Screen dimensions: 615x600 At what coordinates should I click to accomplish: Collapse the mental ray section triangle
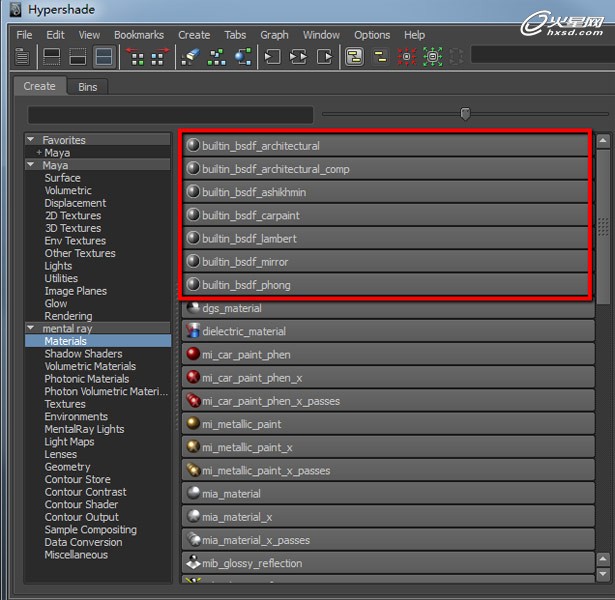[x=31, y=328]
